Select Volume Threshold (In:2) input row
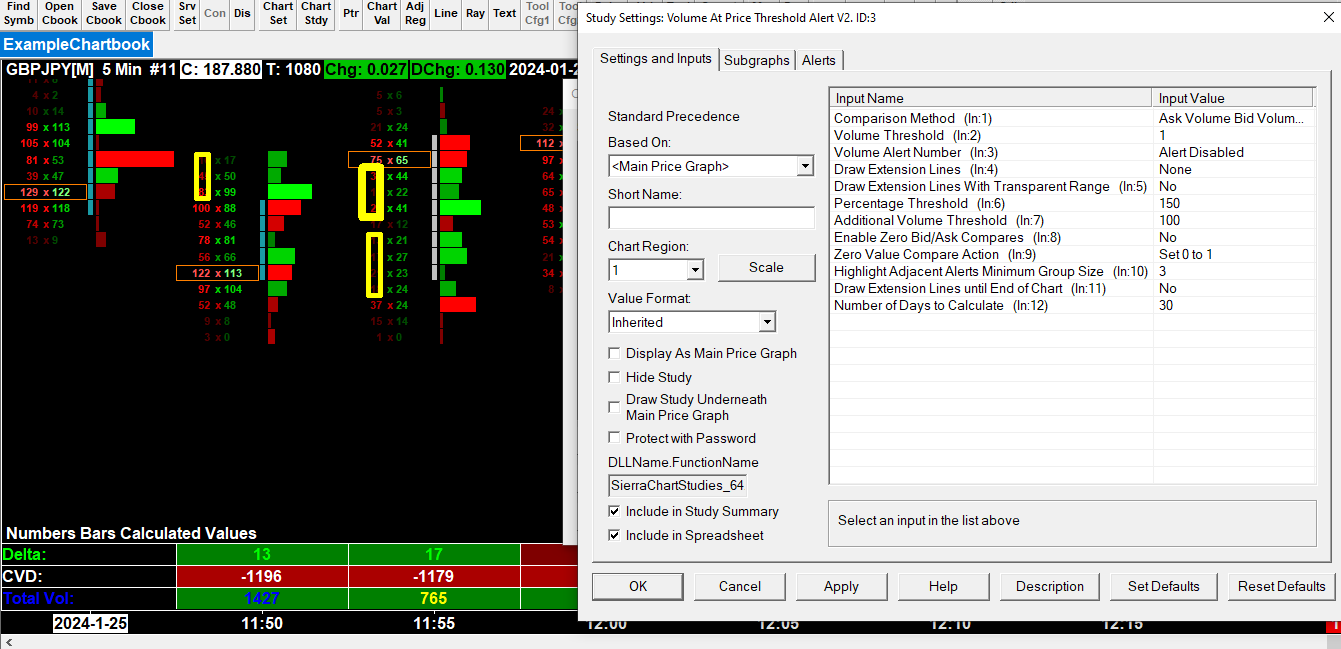1341x649 pixels. click(1072, 135)
